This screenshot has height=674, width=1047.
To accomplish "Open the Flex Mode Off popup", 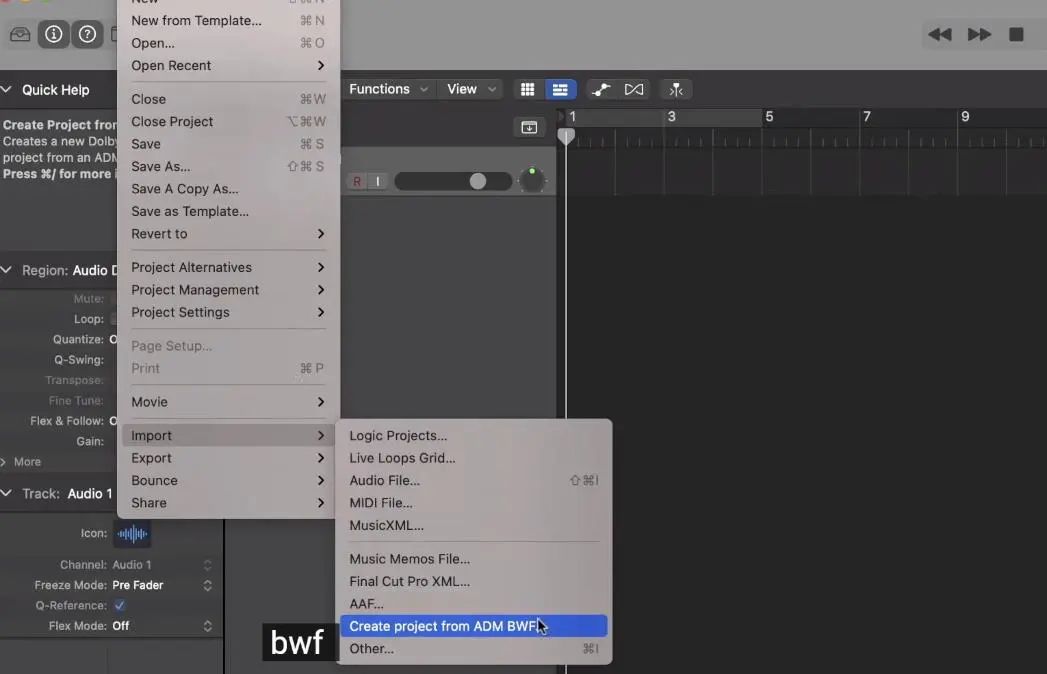I will [x=162, y=626].
